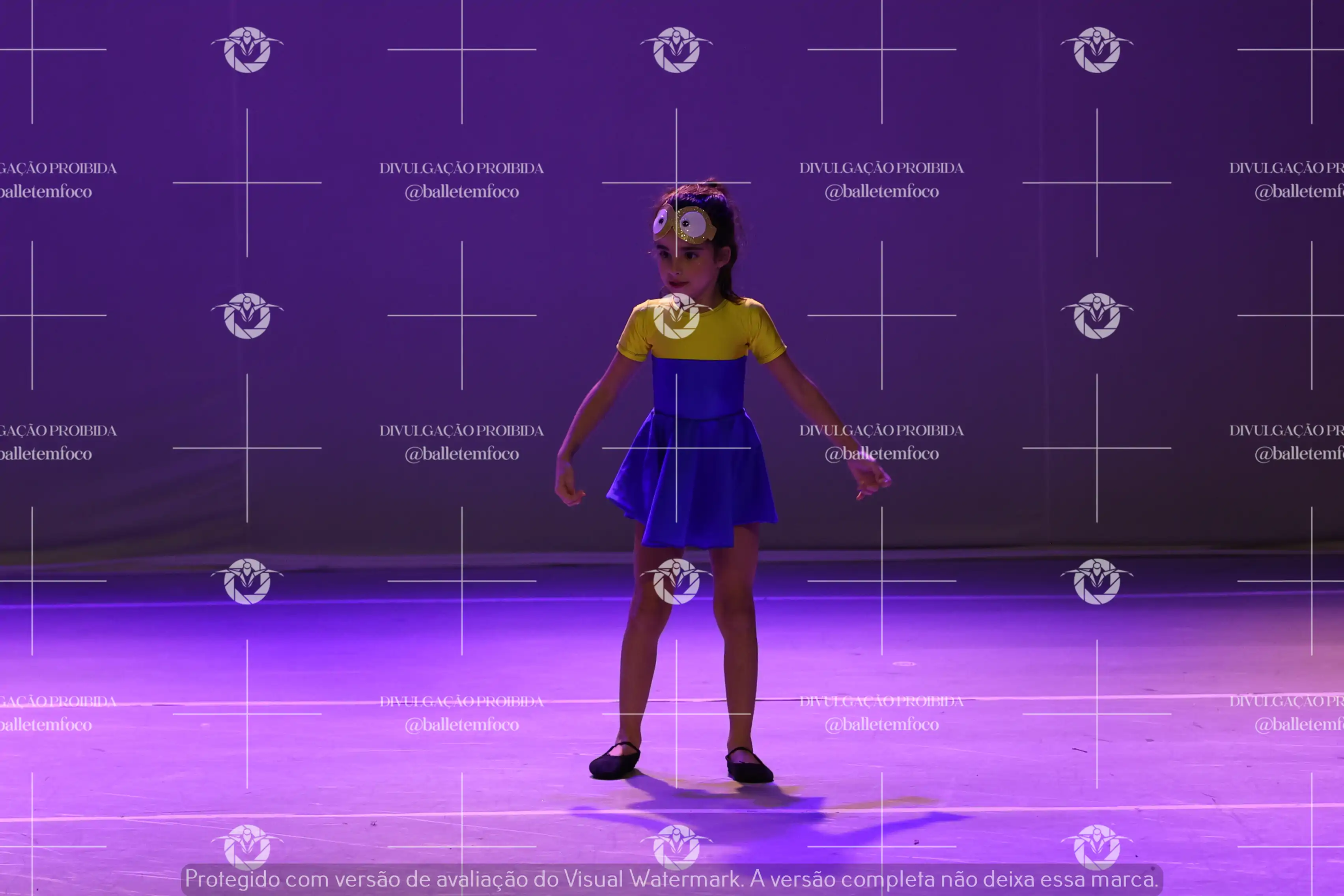Click the watermark logo in the top-right corner

[1097, 50]
